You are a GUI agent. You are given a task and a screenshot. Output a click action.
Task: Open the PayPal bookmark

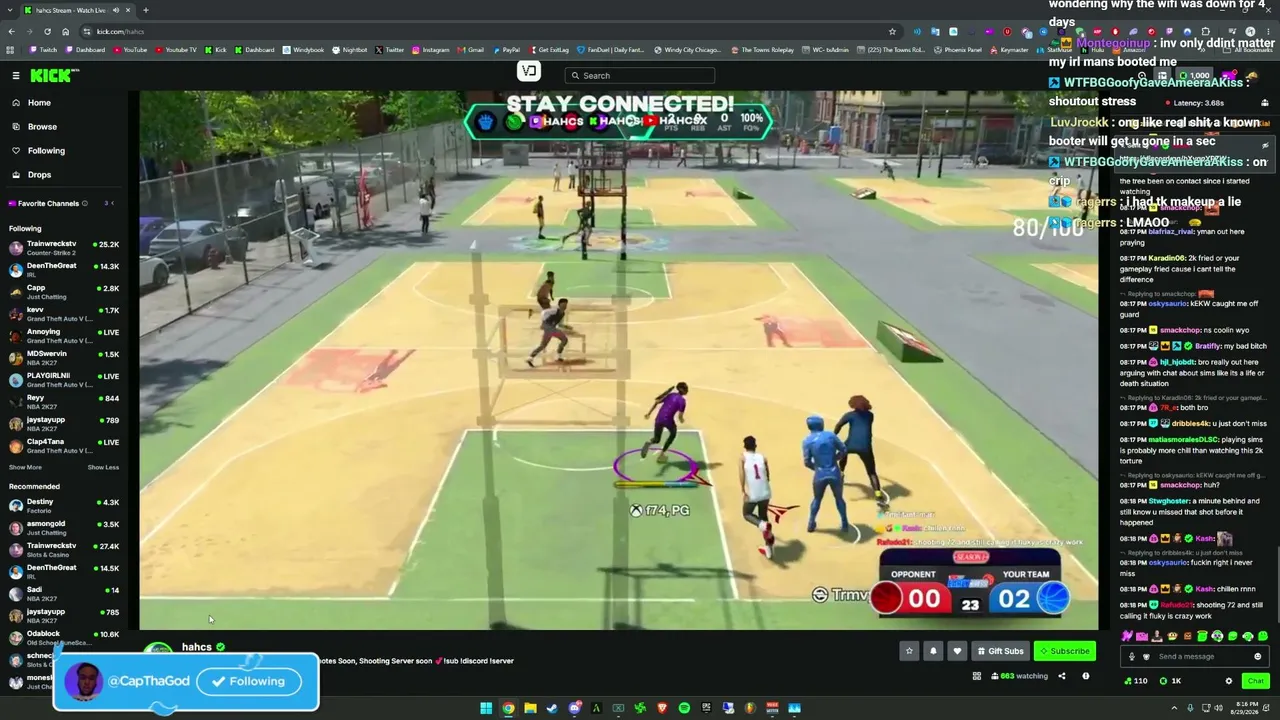pyautogui.click(x=506, y=50)
